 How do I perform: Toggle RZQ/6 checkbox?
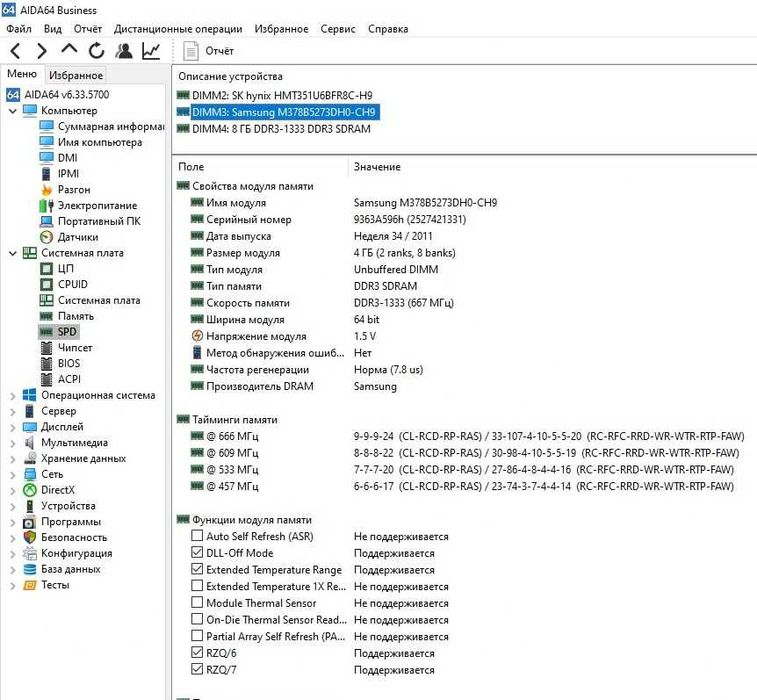click(x=197, y=652)
